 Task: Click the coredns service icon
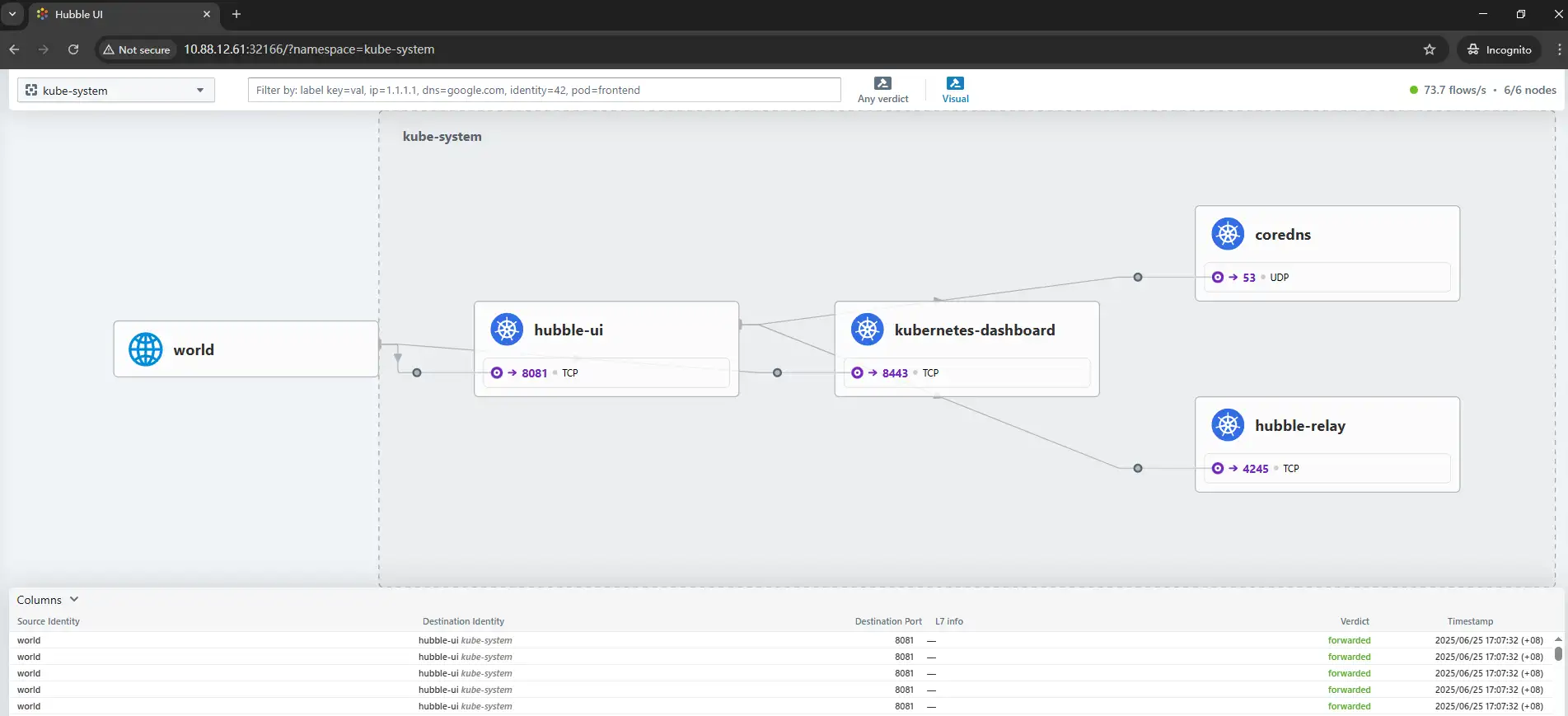(1228, 234)
